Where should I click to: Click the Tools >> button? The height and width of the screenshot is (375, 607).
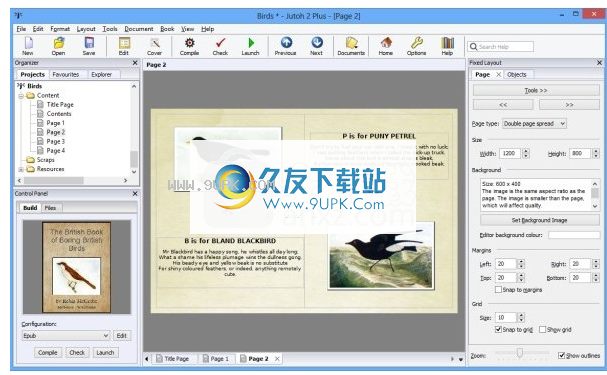coord(536,90)
